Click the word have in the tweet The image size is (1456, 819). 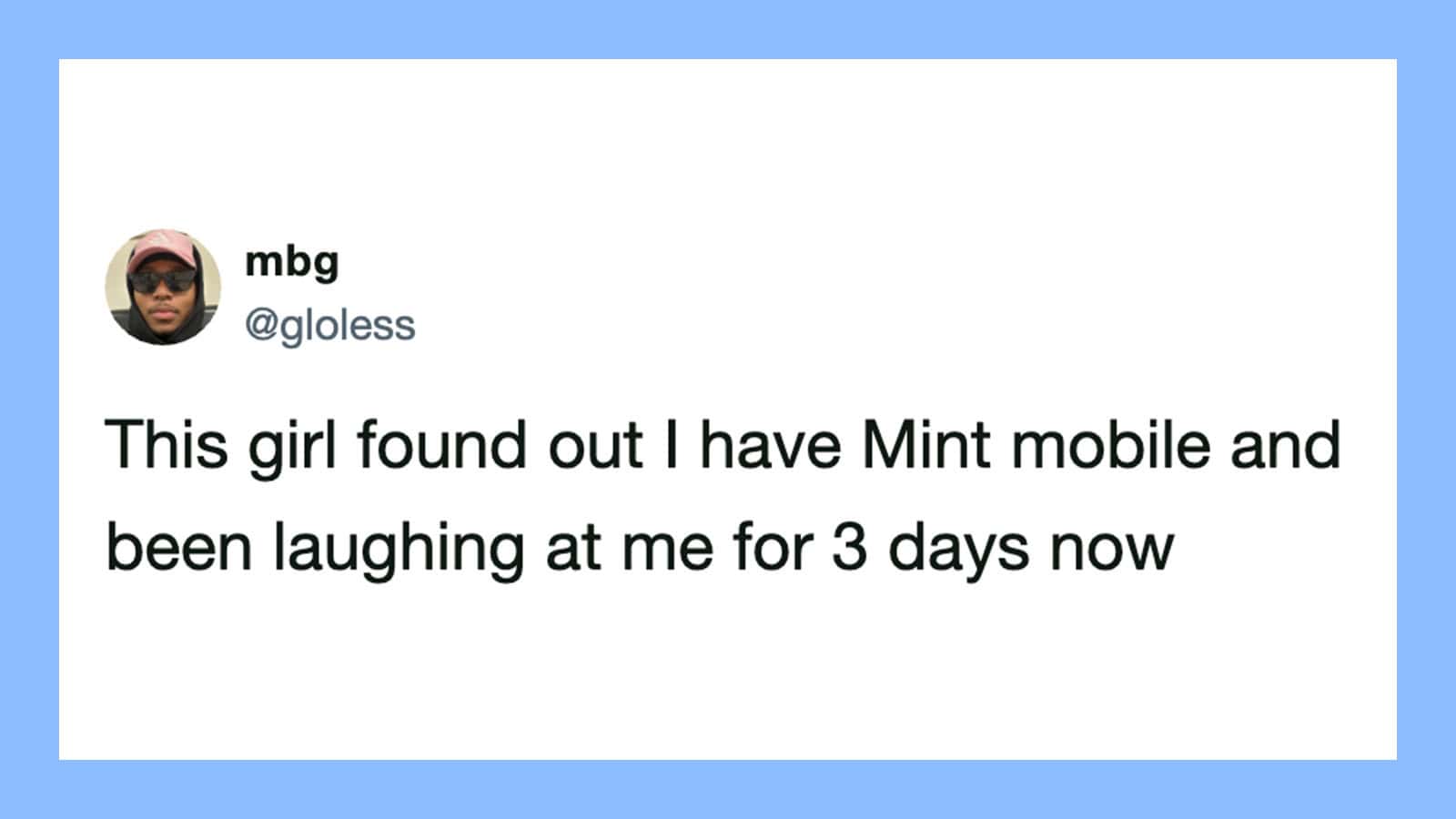pyautogui.click(x=770, y=445)
